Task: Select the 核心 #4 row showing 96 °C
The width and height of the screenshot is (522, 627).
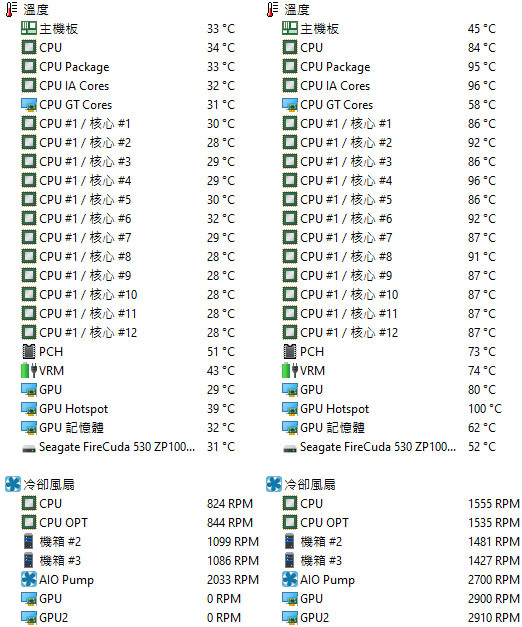Action: [390, 180]
